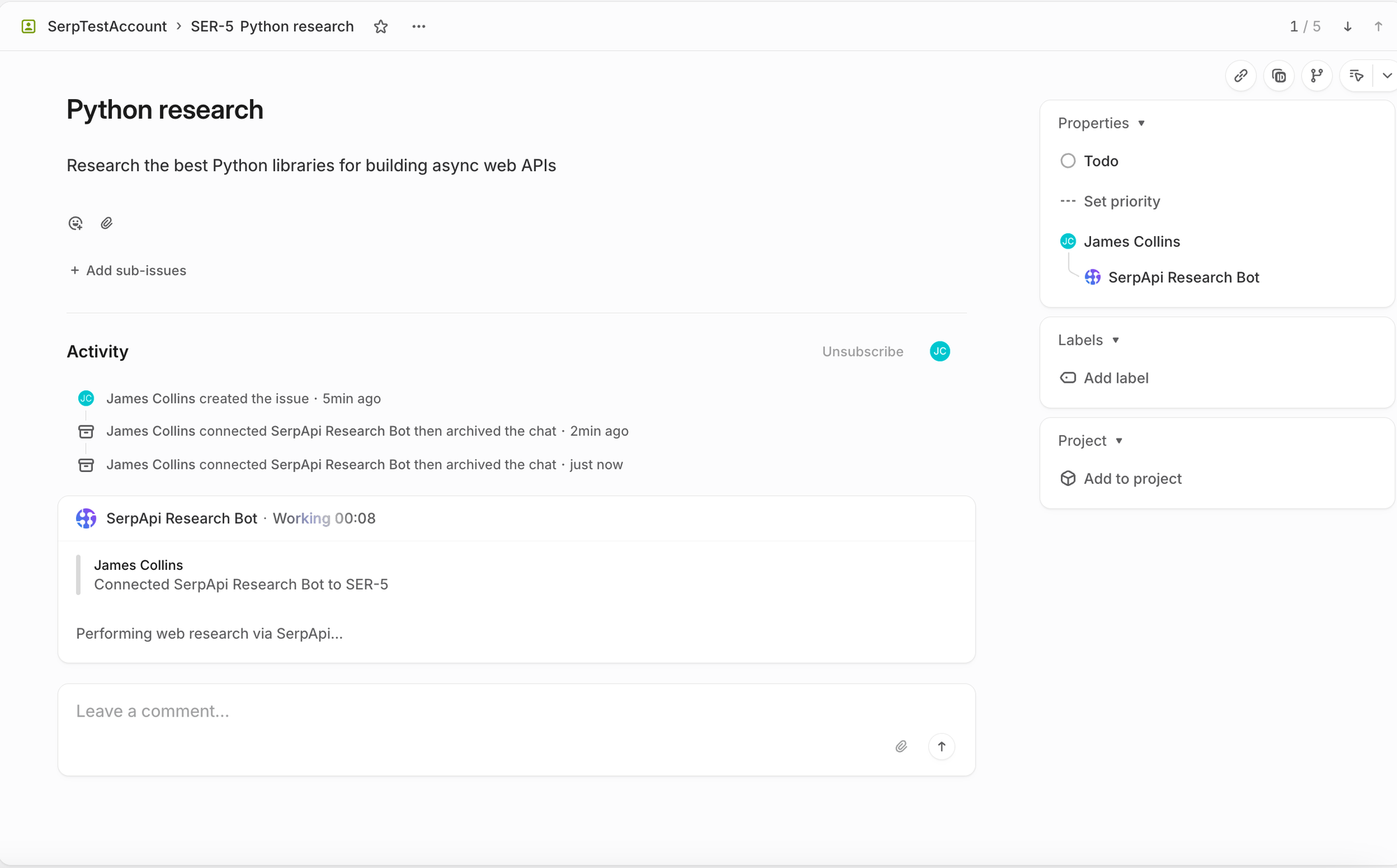Copy issue URL with link icon

click(1241, 75)
